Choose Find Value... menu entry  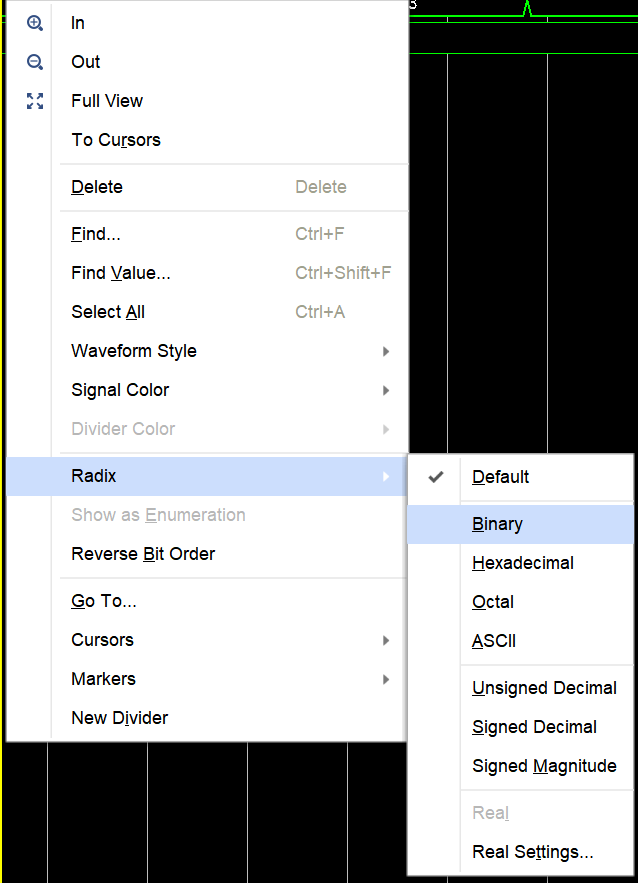[121, 273]
